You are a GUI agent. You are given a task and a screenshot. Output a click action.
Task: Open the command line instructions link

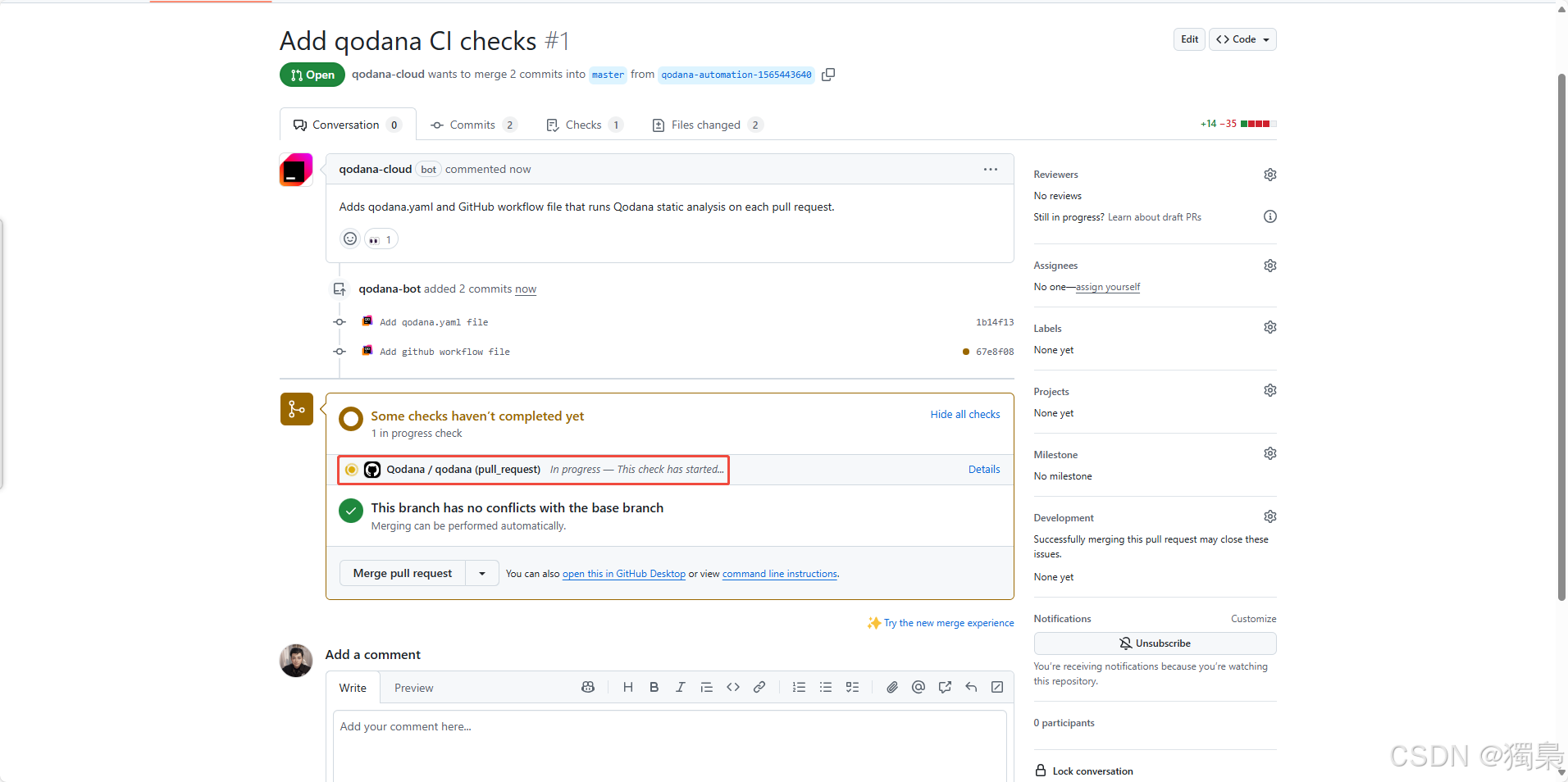tap(778, 574)
